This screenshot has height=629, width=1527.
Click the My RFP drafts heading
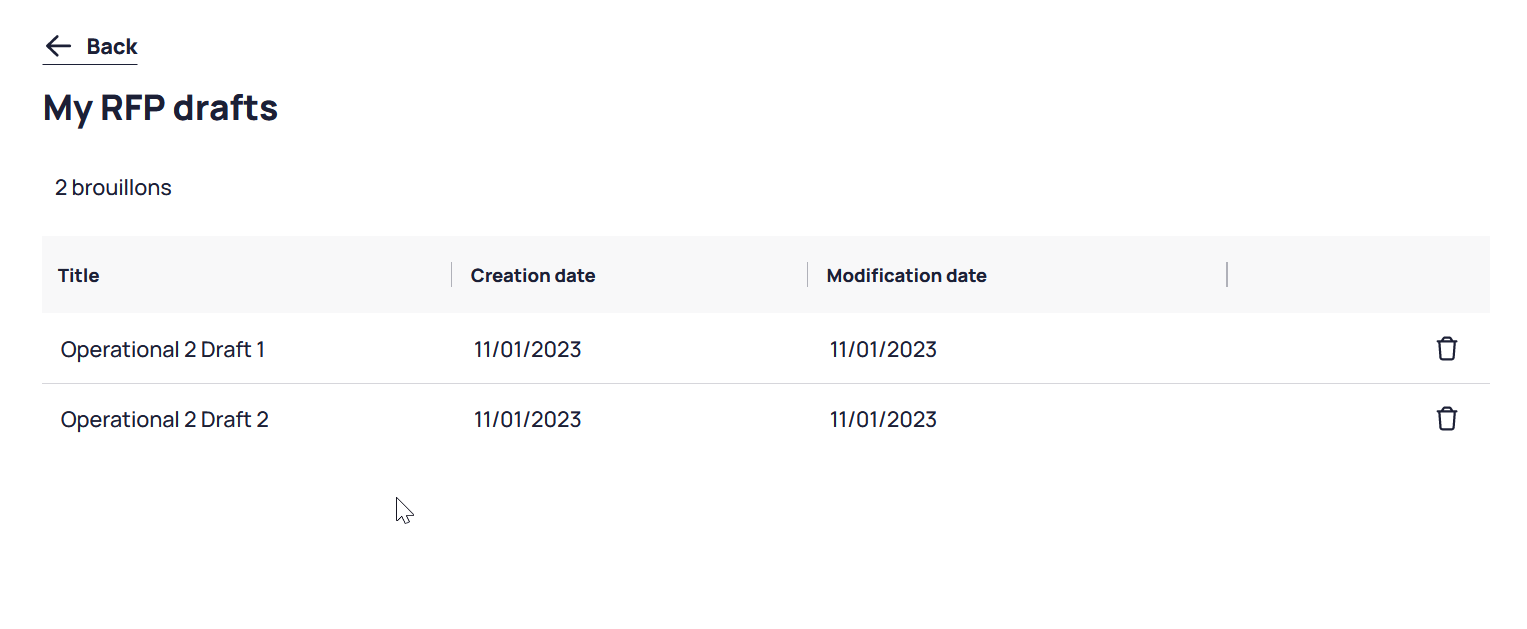(161, 107)
